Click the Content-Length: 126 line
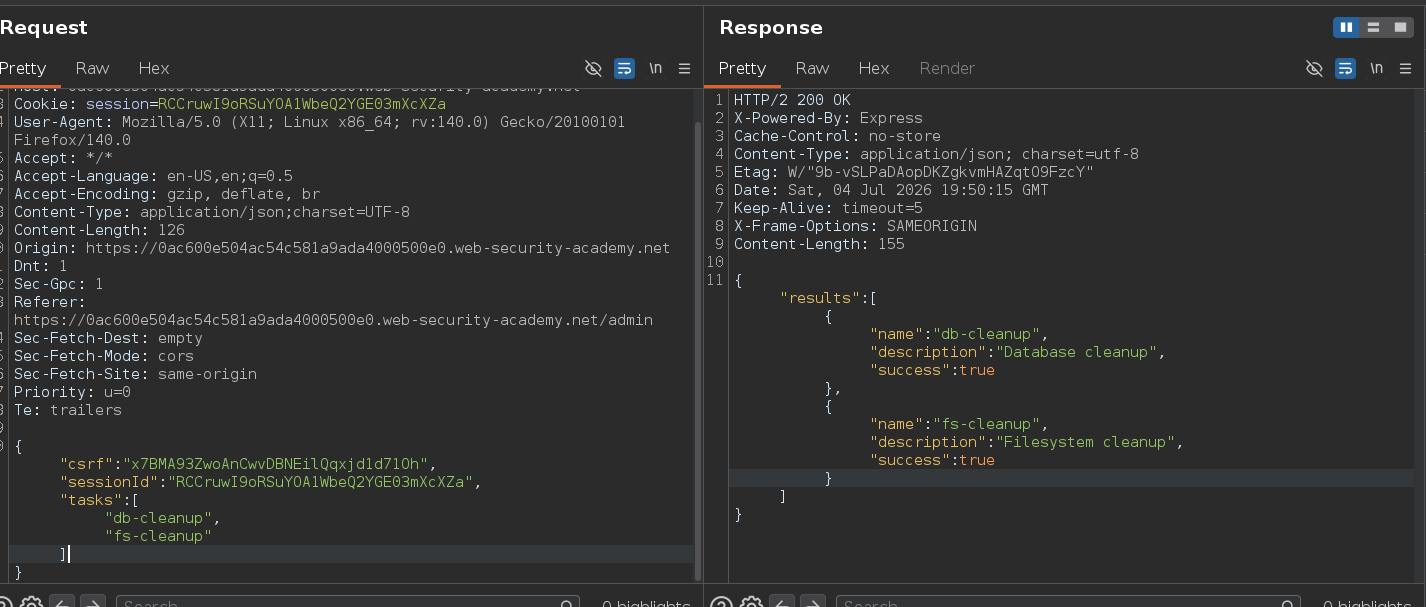1426x607 pixels. [99, 230]
